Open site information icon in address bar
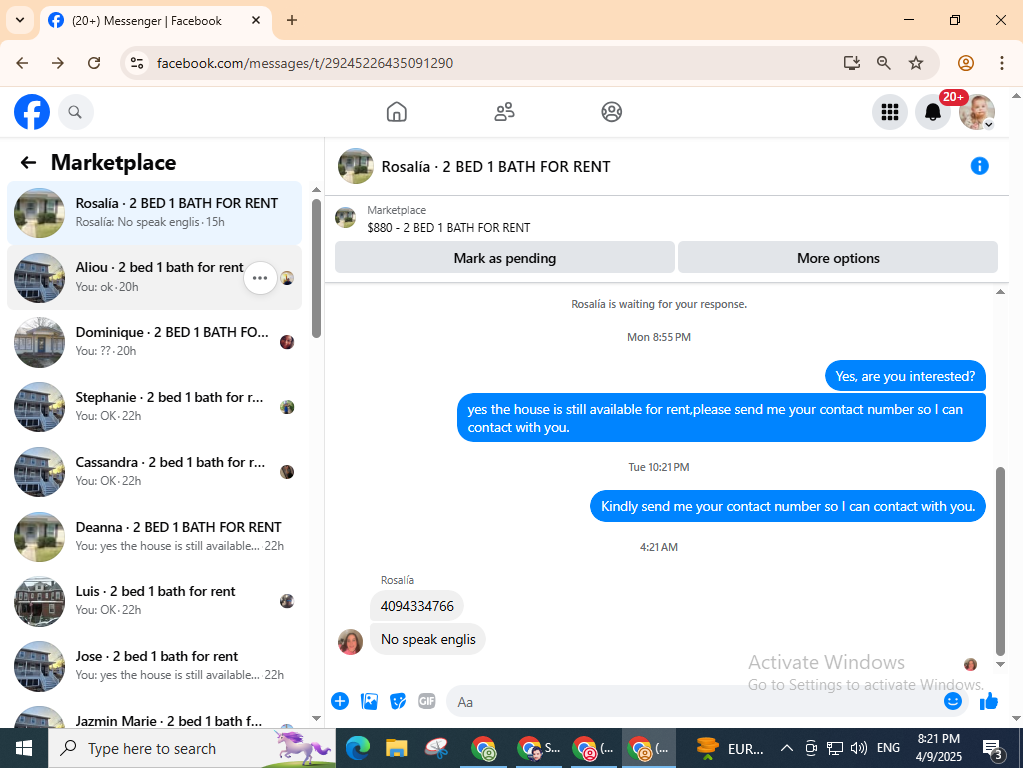Screen dimensions: 1023x768 click(137, 63)
